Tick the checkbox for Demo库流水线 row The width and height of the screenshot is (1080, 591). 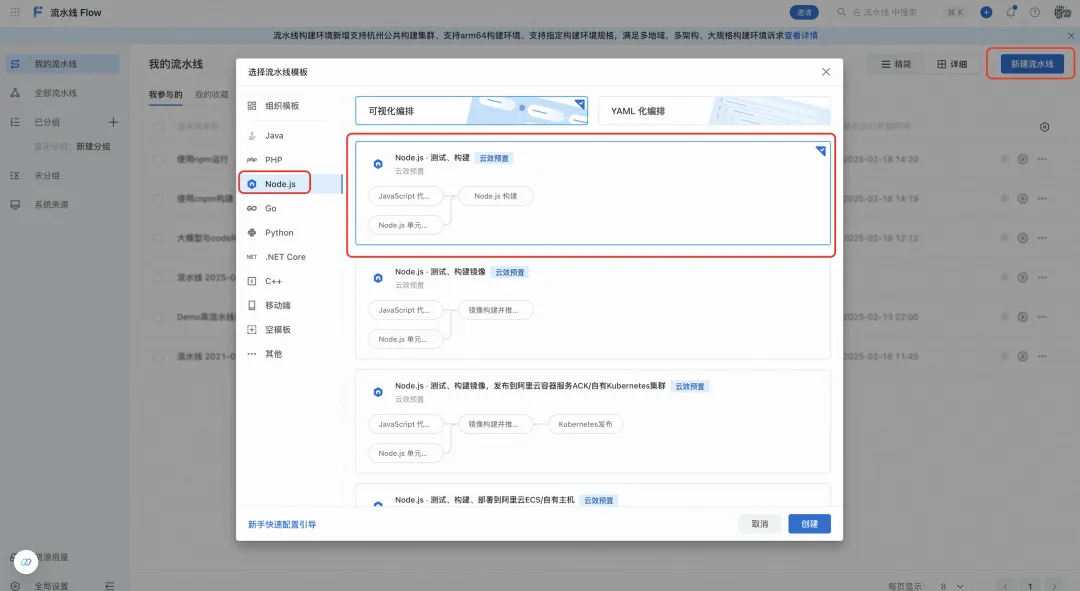158,317
